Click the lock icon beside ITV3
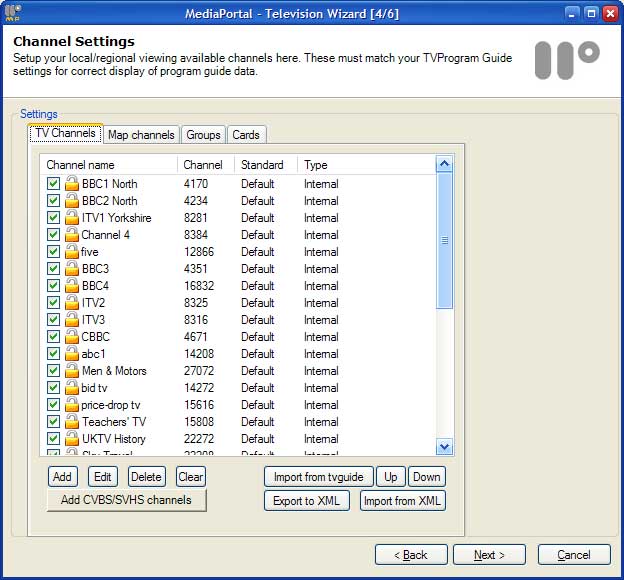The height and width of the screenshot is (580, 624). pos(72,320)
